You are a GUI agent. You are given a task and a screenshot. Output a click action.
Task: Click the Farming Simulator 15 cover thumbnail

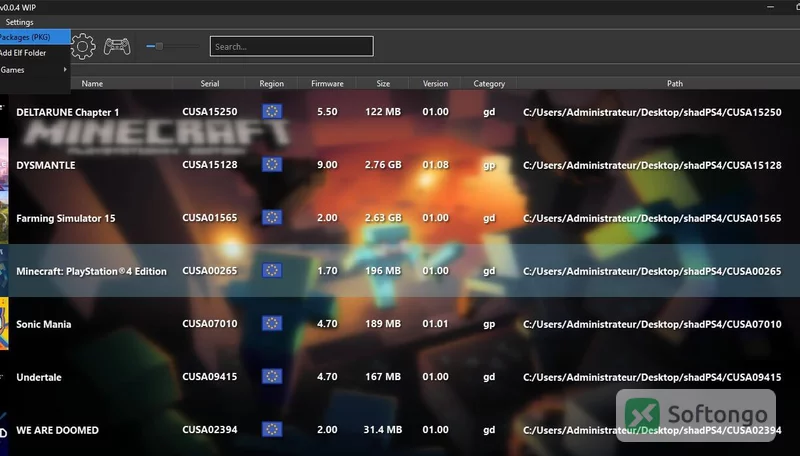4,218
